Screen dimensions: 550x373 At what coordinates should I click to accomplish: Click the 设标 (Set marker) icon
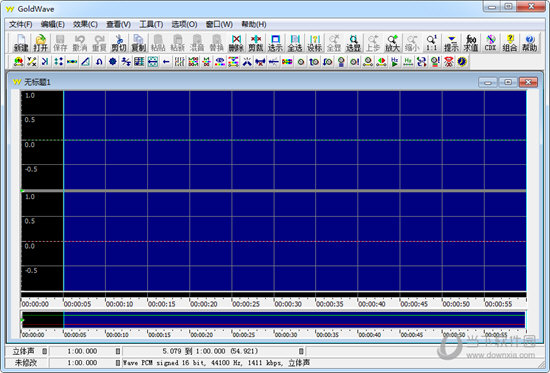pos(315,43)
